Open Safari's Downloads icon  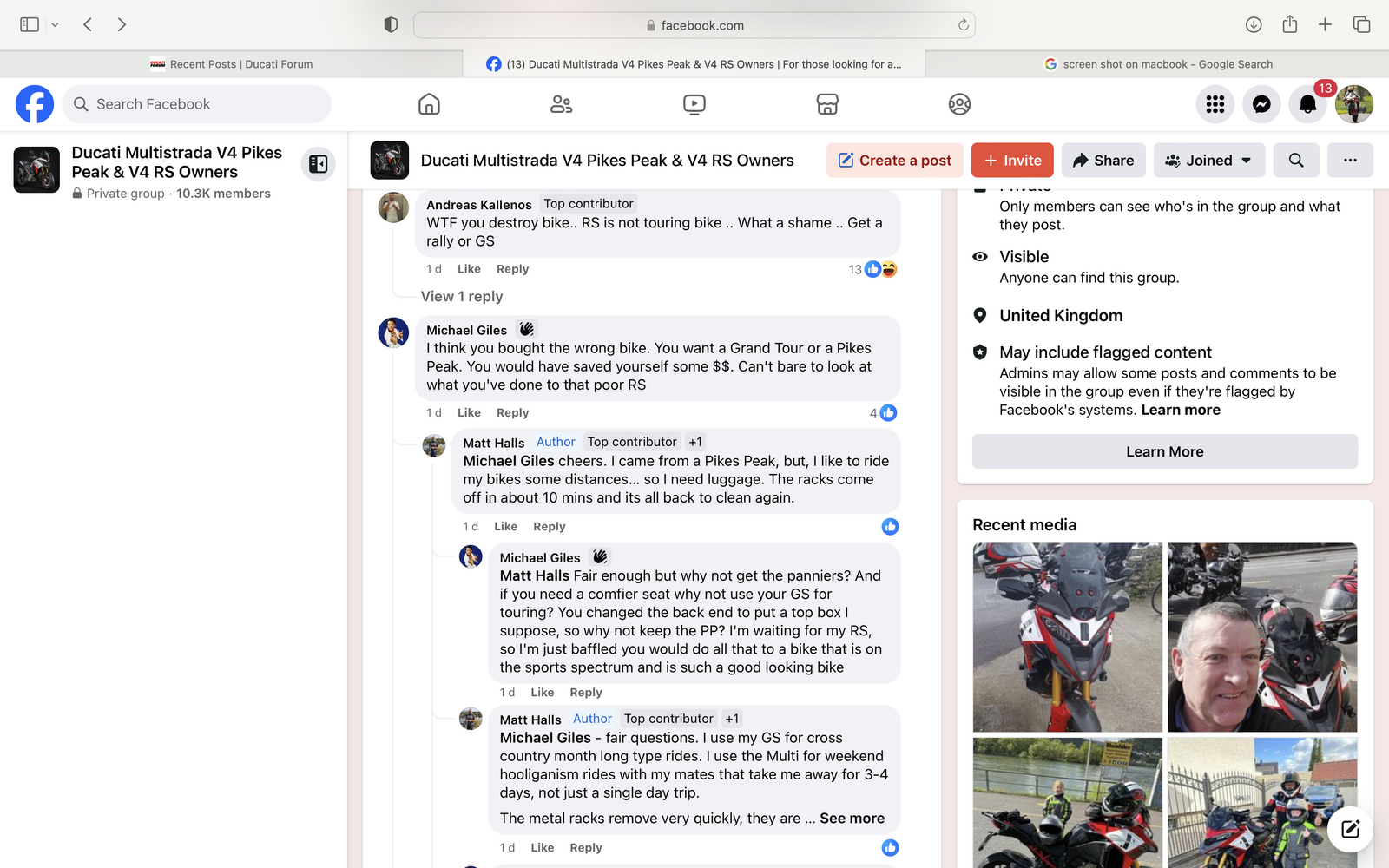[1254, 24]
